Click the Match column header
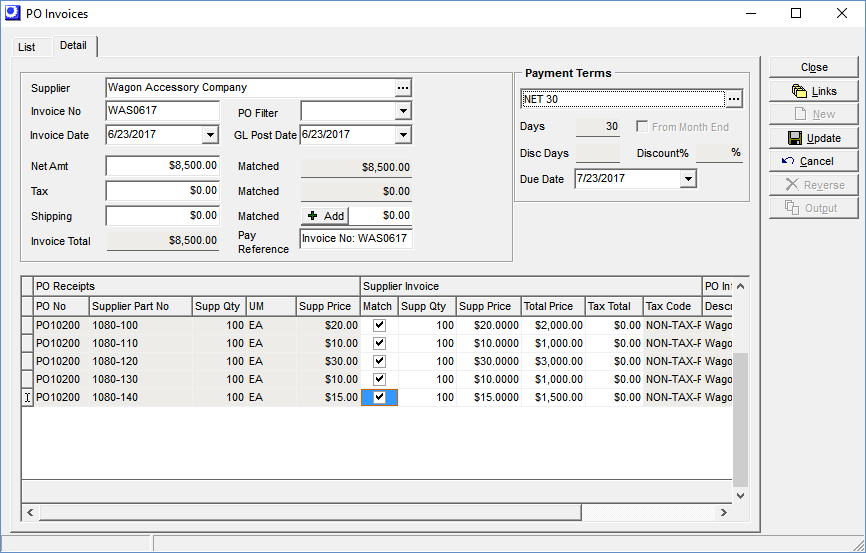The image size is (866, 553). tap(379, 306)
